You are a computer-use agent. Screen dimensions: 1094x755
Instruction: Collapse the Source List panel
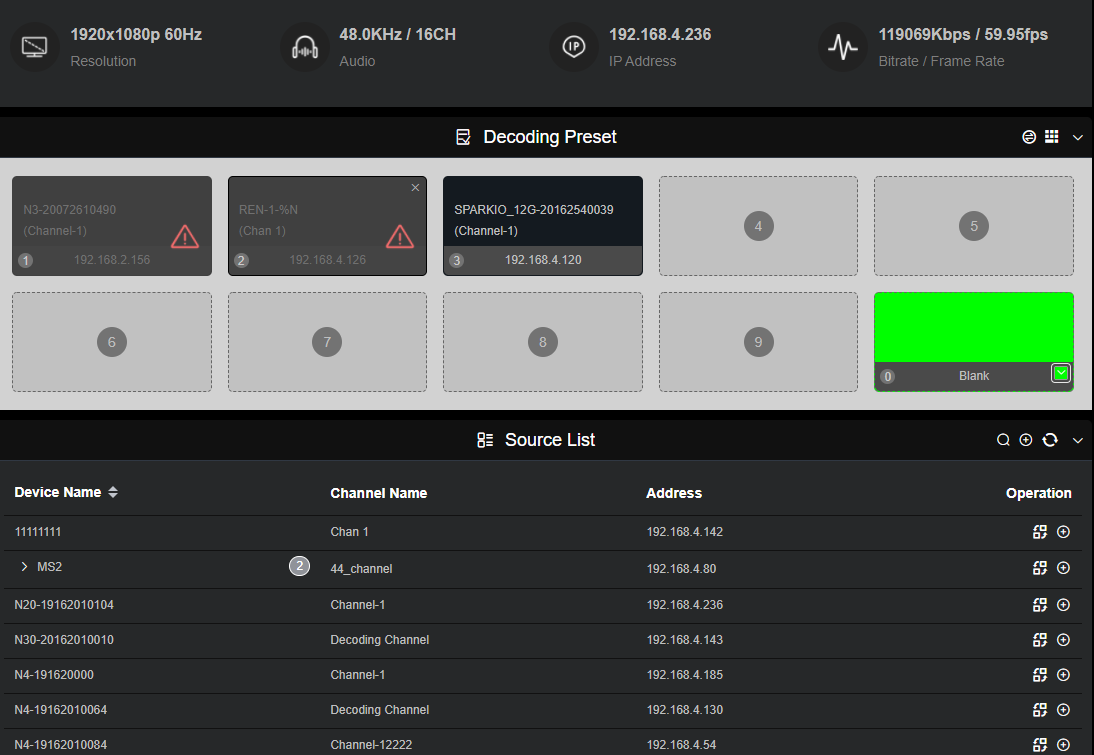click(1078, 440)
